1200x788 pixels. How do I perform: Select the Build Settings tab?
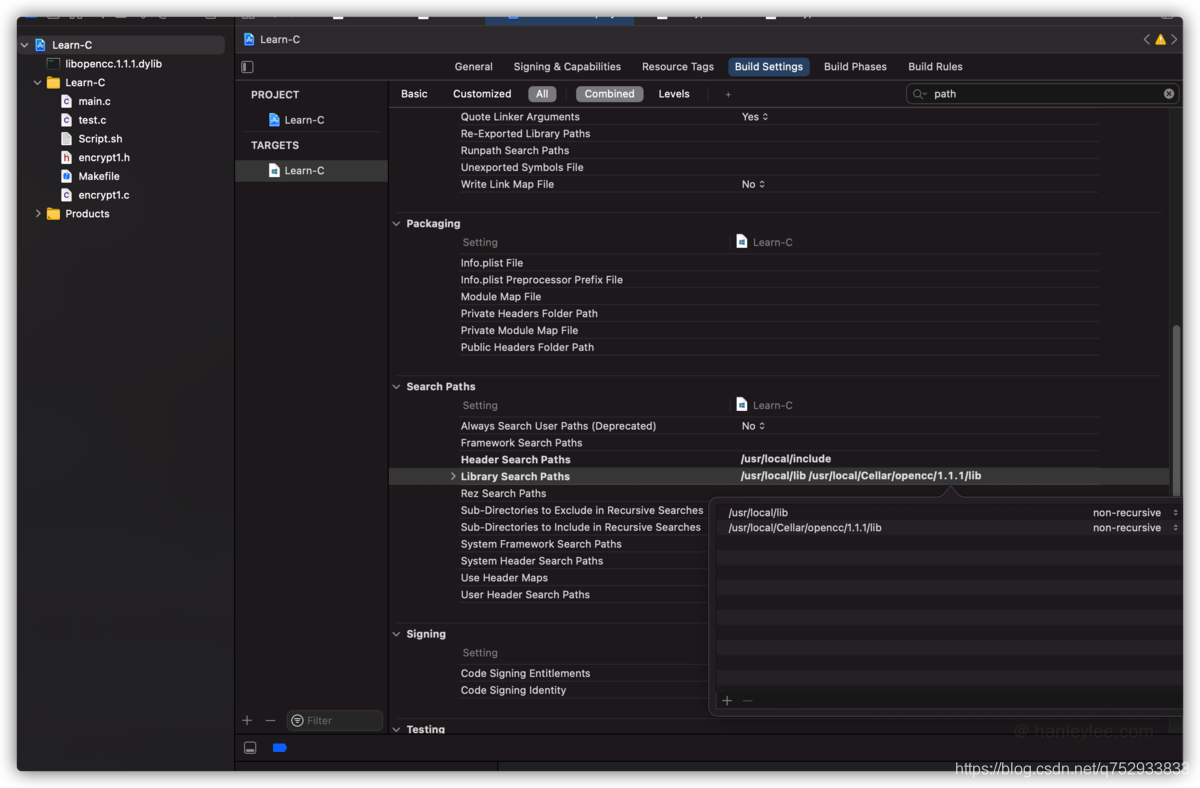coord(768,67)
